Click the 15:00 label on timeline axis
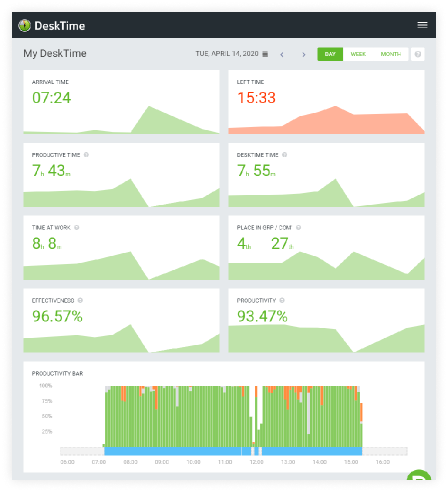The image size is (448, 492). point(351,462)
